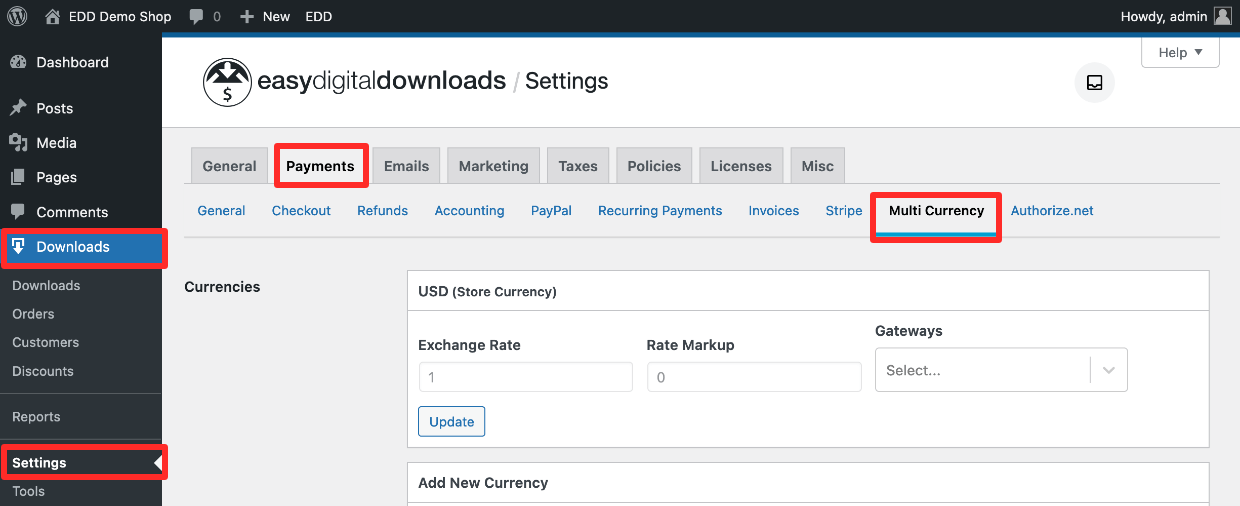
Task: Click the admin avatar icon
Action: pos(1223,16)
